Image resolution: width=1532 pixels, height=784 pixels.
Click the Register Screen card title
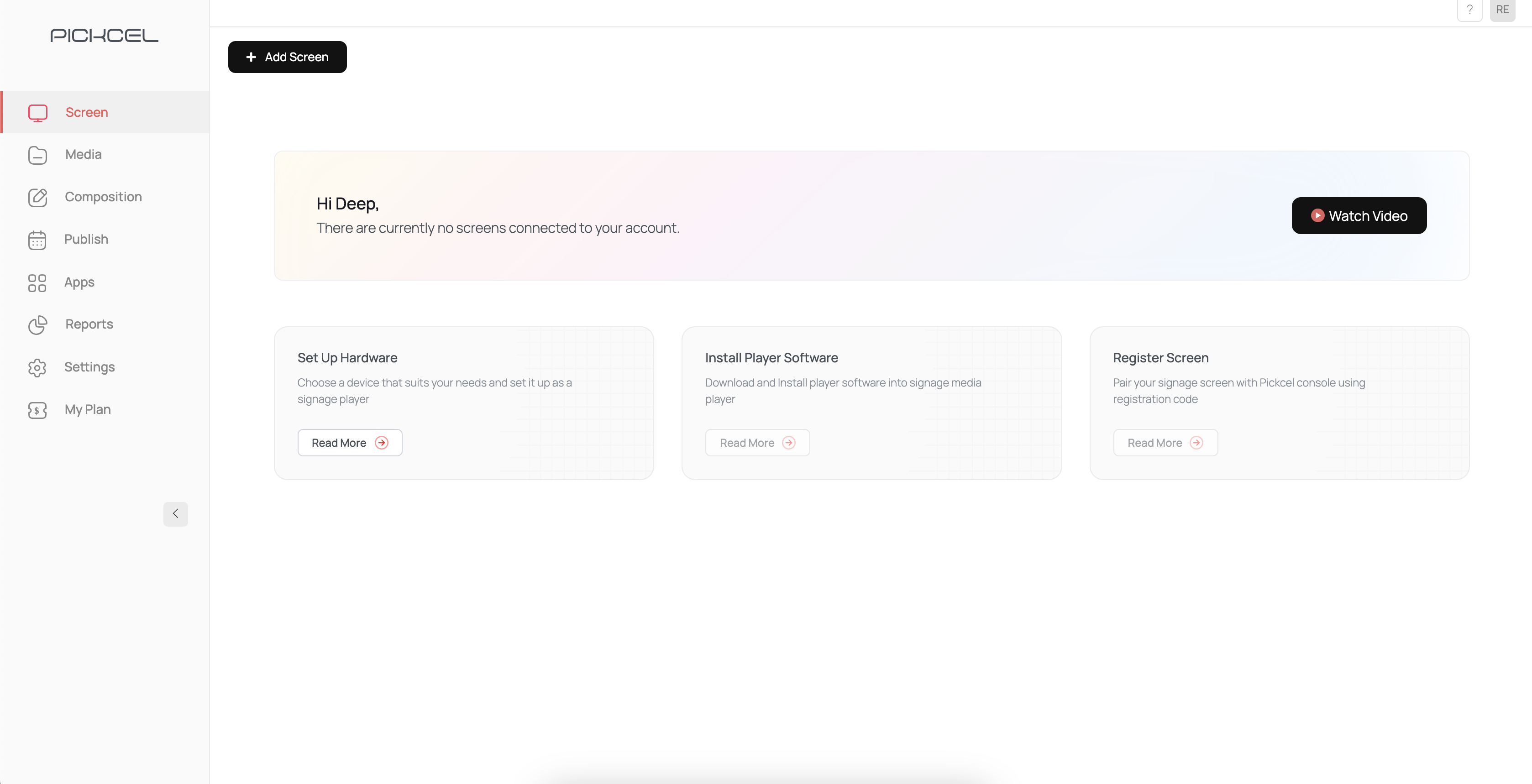(1161, 358)
